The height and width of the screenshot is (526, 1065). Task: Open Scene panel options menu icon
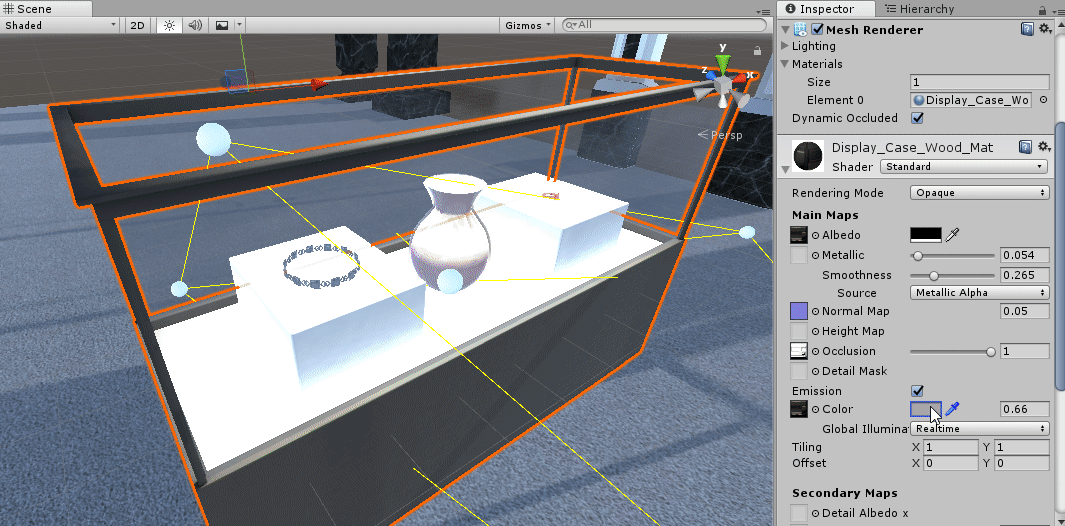pos(763,11)
